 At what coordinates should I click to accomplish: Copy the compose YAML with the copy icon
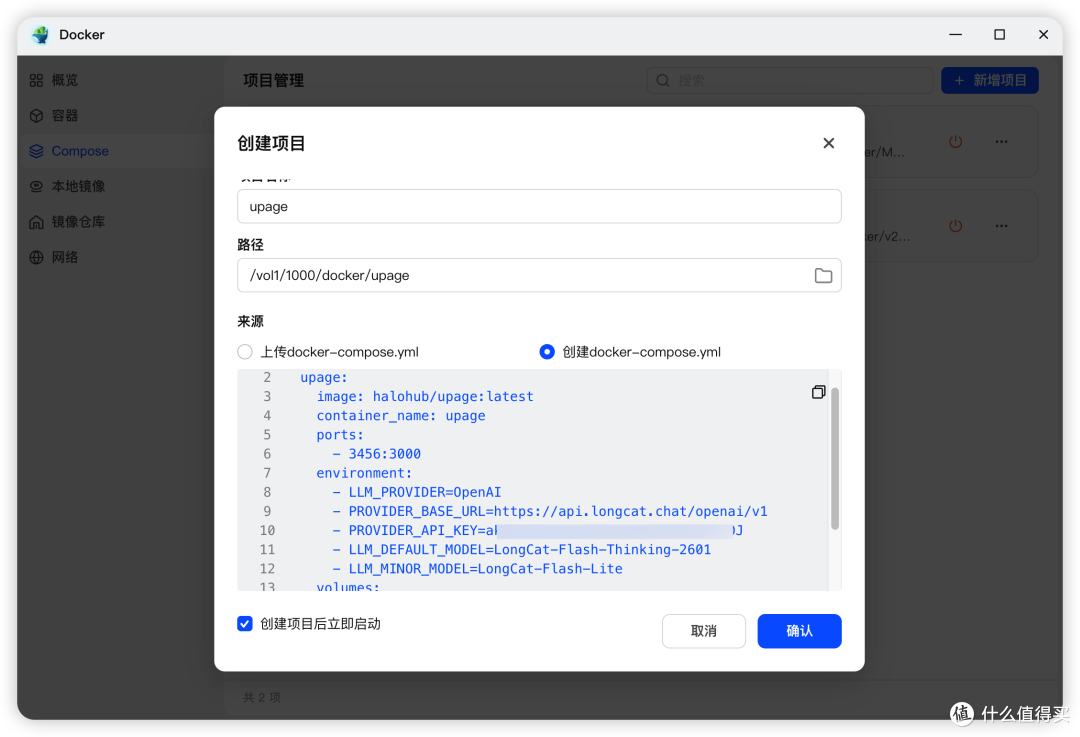(818, 392)
